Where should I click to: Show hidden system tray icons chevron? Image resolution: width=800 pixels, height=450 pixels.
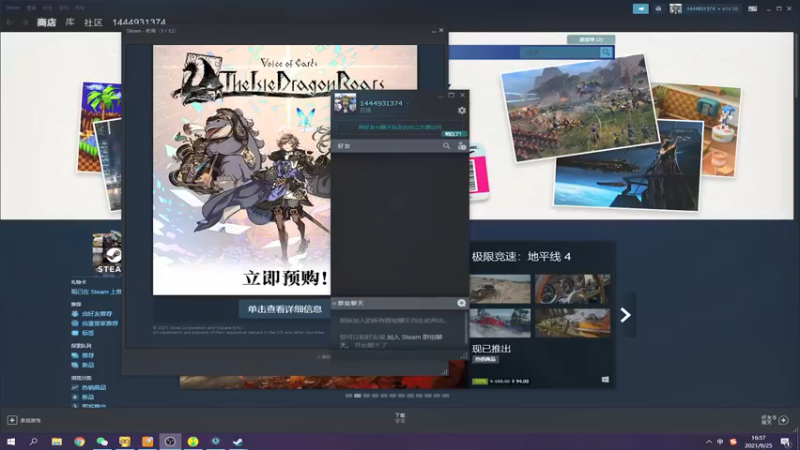tap(709, 442)
